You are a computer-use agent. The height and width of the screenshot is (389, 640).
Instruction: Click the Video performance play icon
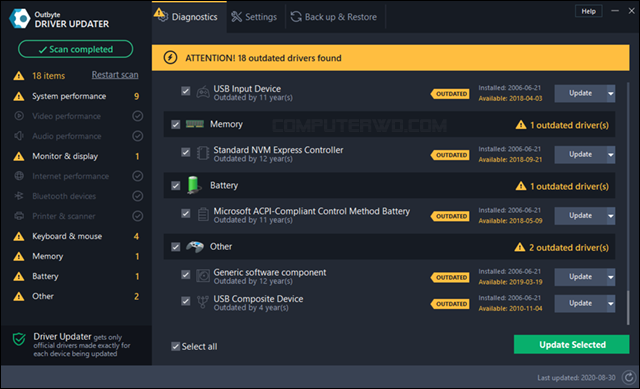point(19,116)
